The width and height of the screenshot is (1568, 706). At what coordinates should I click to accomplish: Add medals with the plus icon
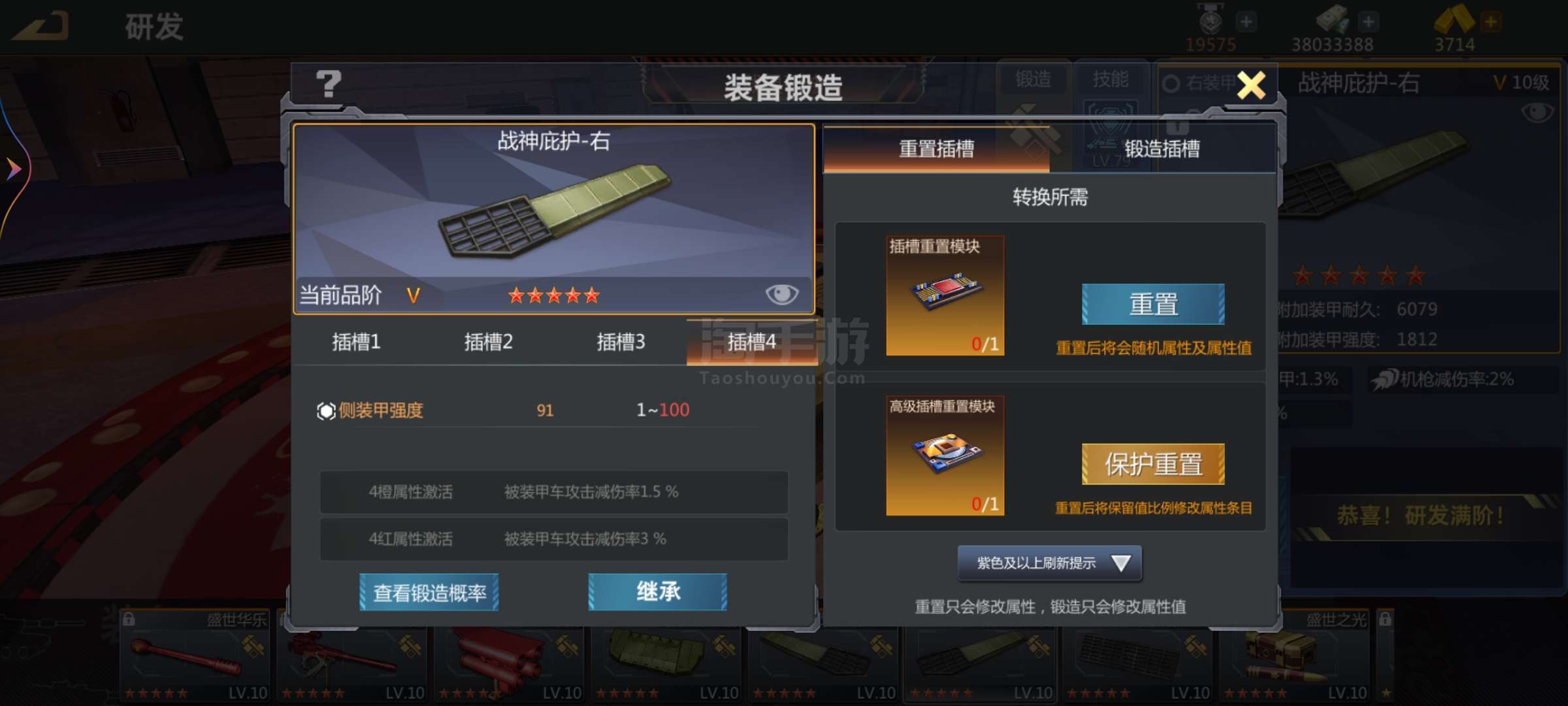coord(1246,22)
